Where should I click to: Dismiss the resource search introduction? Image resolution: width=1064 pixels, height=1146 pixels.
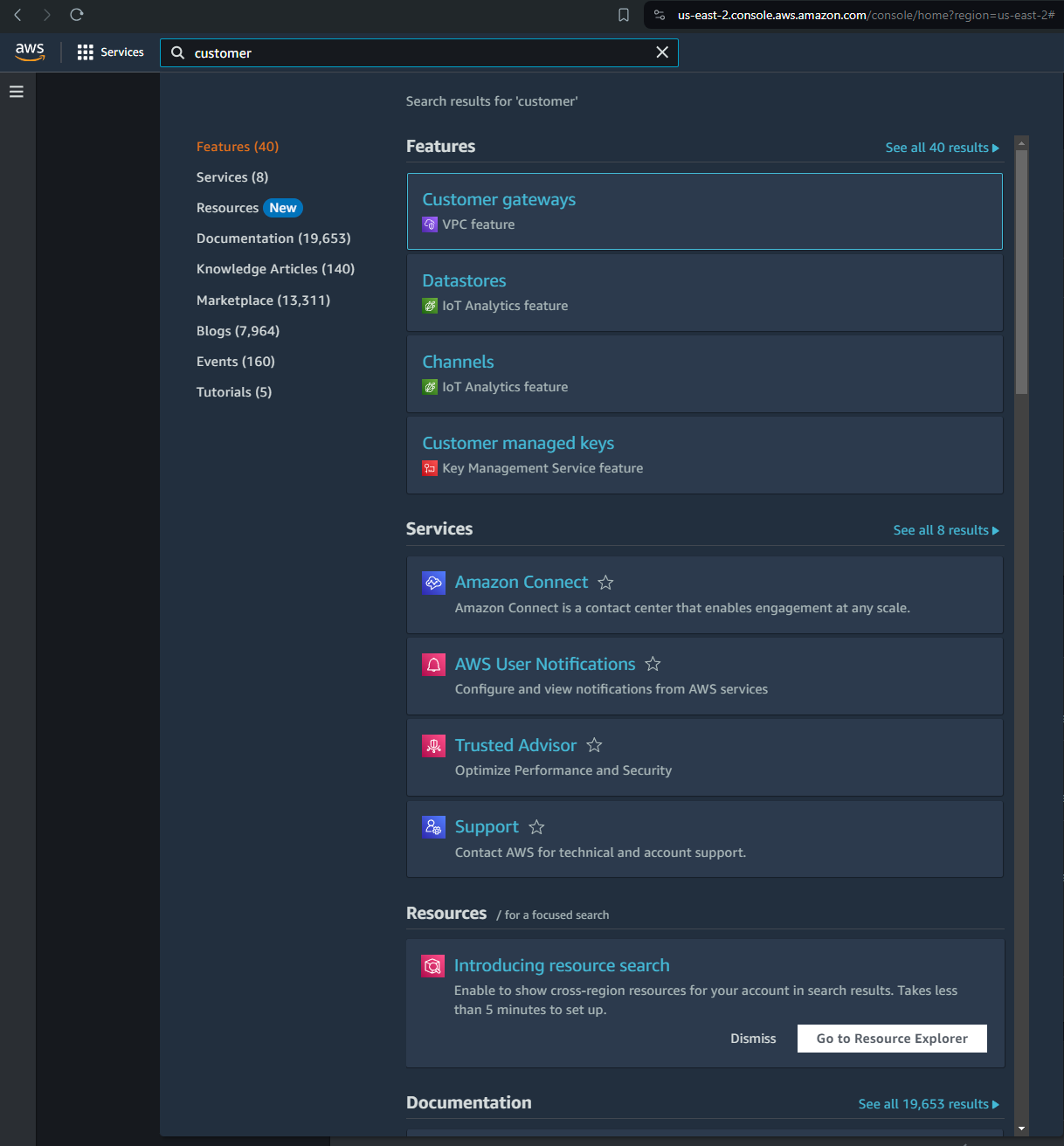[753, 1039]
